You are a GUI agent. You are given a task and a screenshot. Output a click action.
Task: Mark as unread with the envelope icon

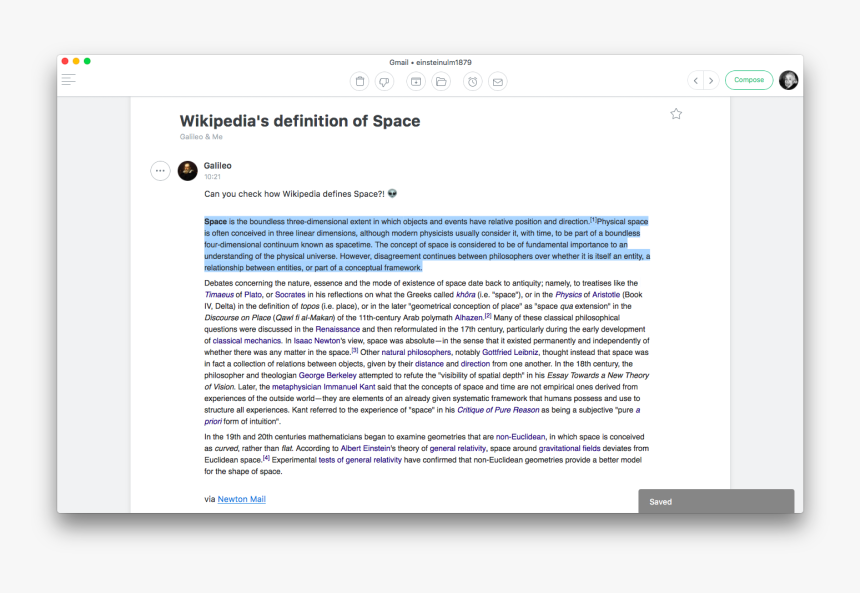coord(497,82)
